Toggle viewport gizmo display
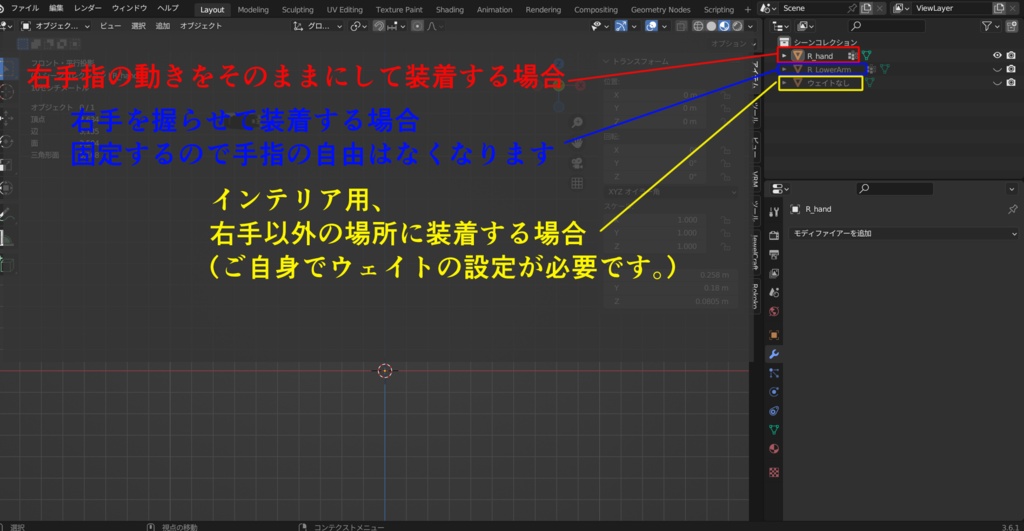1024x531 pixels. pyautogui.click(x=621, y=26)
